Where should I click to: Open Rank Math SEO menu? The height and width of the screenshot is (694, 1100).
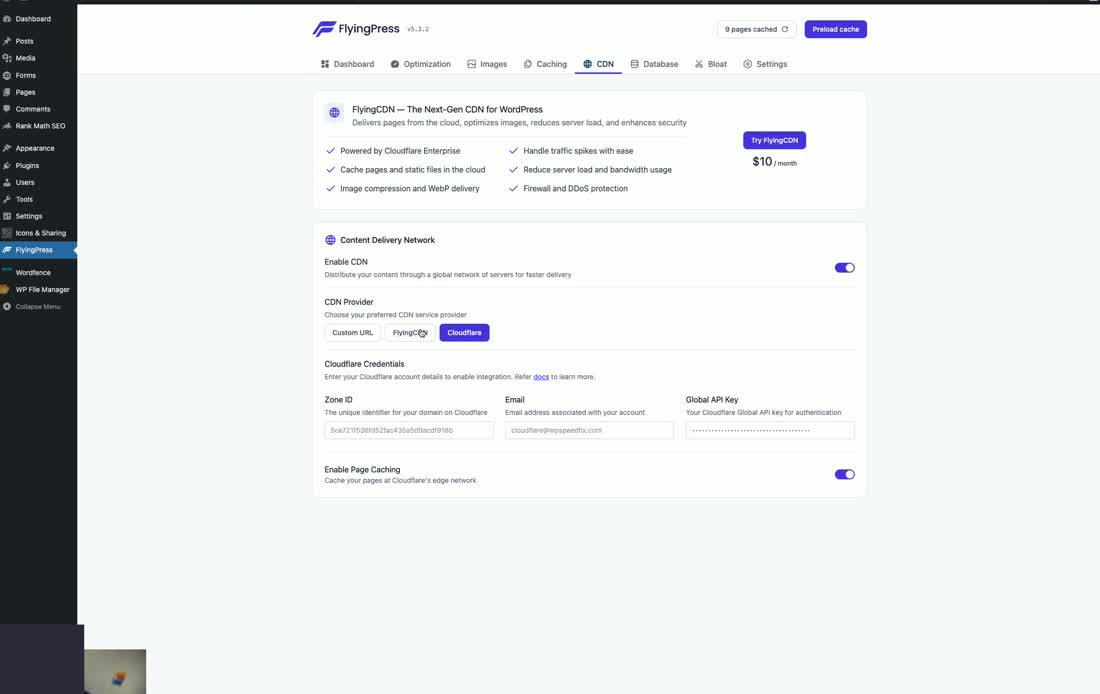pos(39,126)
